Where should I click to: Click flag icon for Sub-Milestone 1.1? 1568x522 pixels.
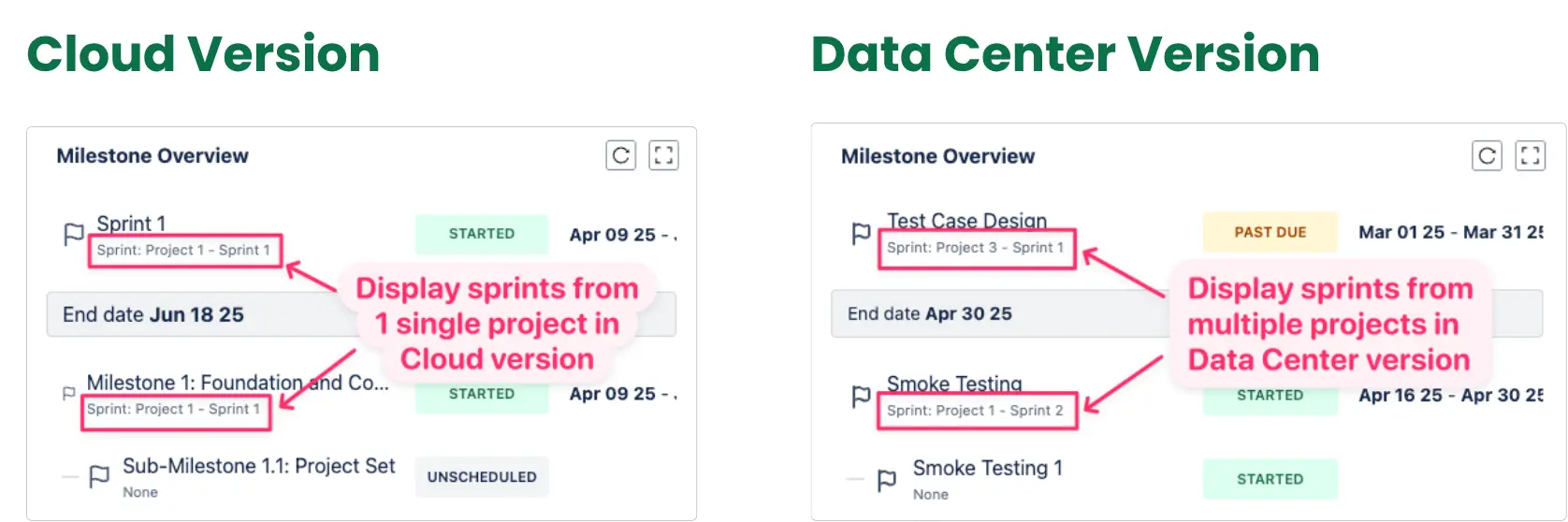click(99, 477)
